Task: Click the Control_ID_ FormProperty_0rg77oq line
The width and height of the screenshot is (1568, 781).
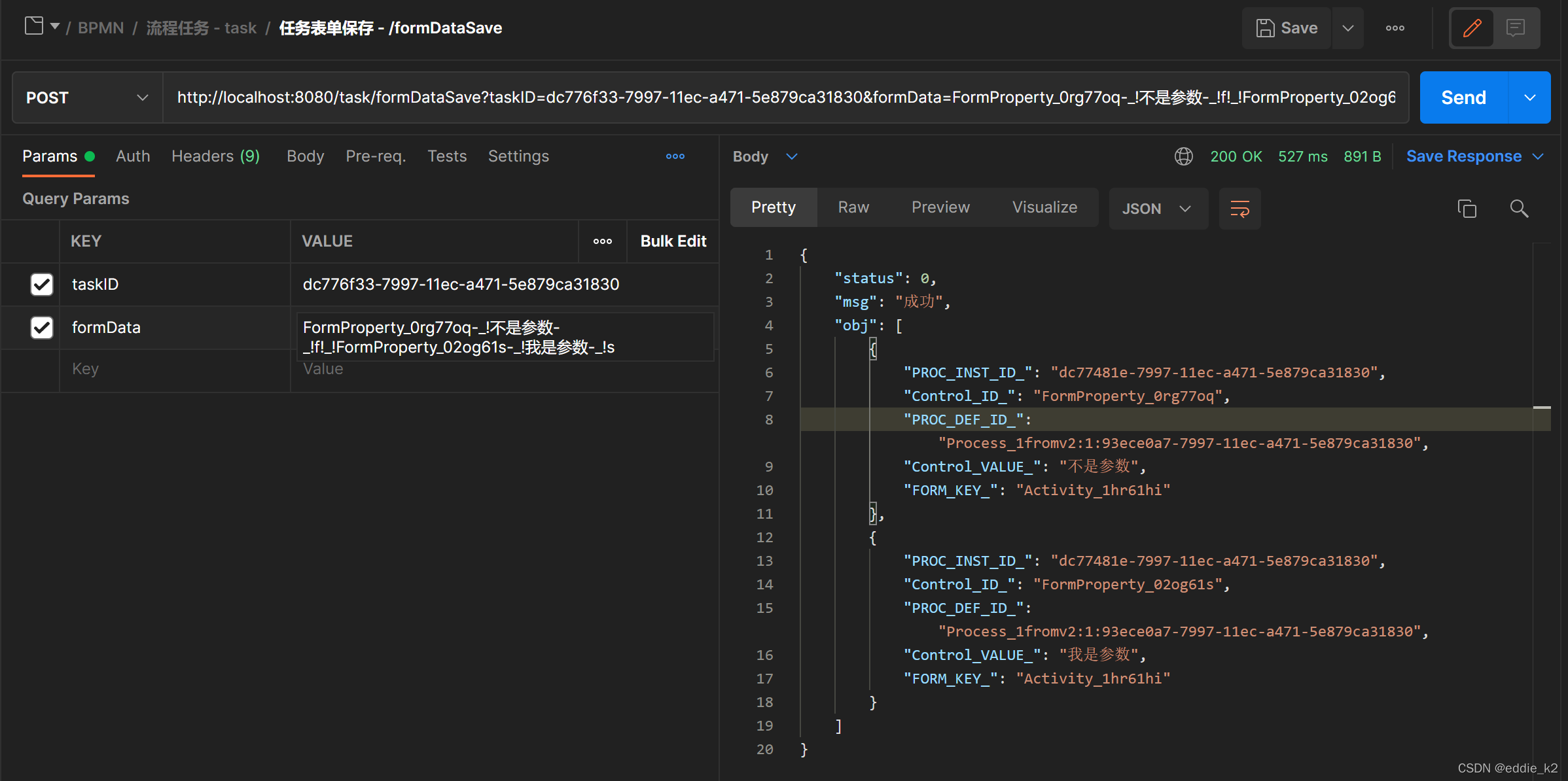Action: pyautogui.click(x=1067, y=396)
